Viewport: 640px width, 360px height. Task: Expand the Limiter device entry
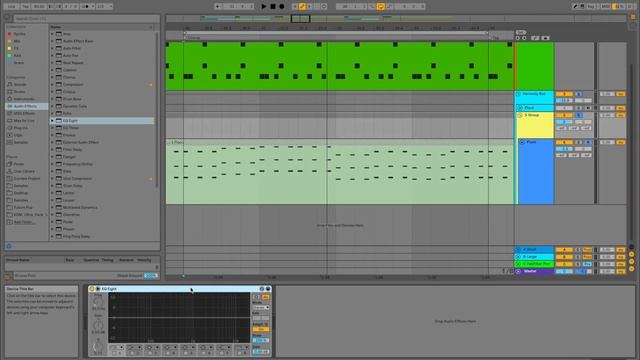[x=52, y=193]
